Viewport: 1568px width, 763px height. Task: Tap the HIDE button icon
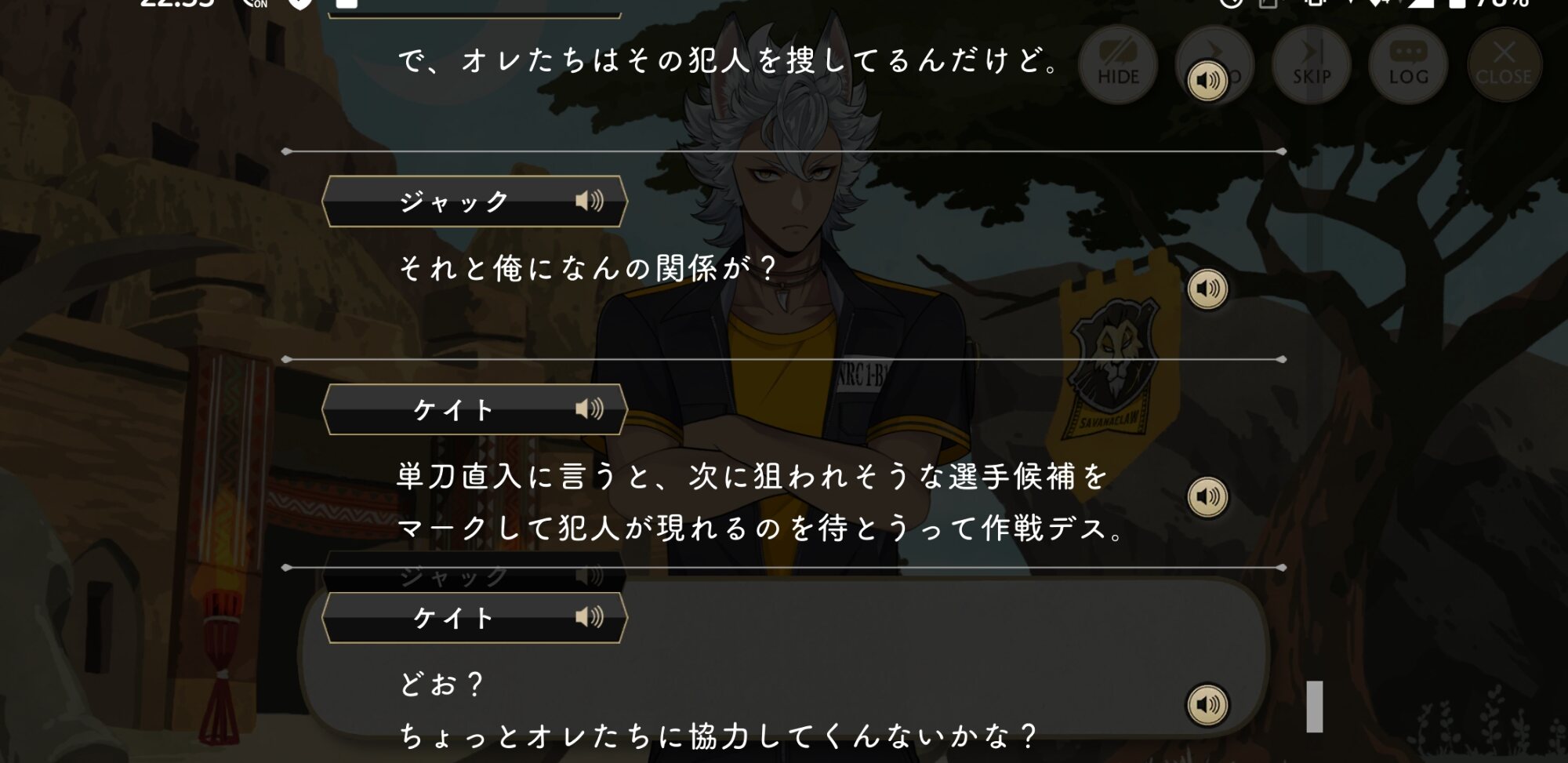1118,64
